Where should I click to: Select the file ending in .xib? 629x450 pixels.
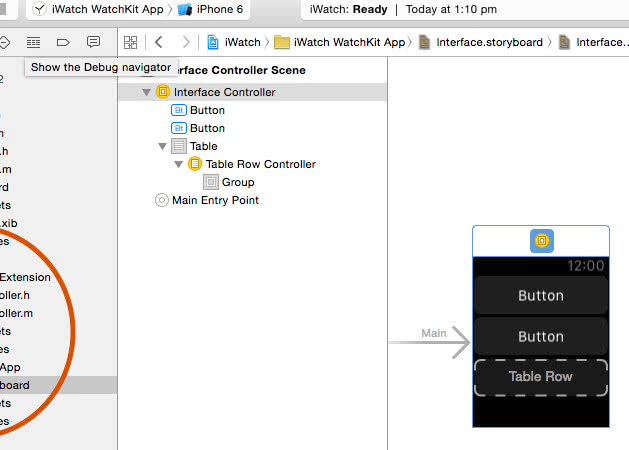[x=8, y=223]
